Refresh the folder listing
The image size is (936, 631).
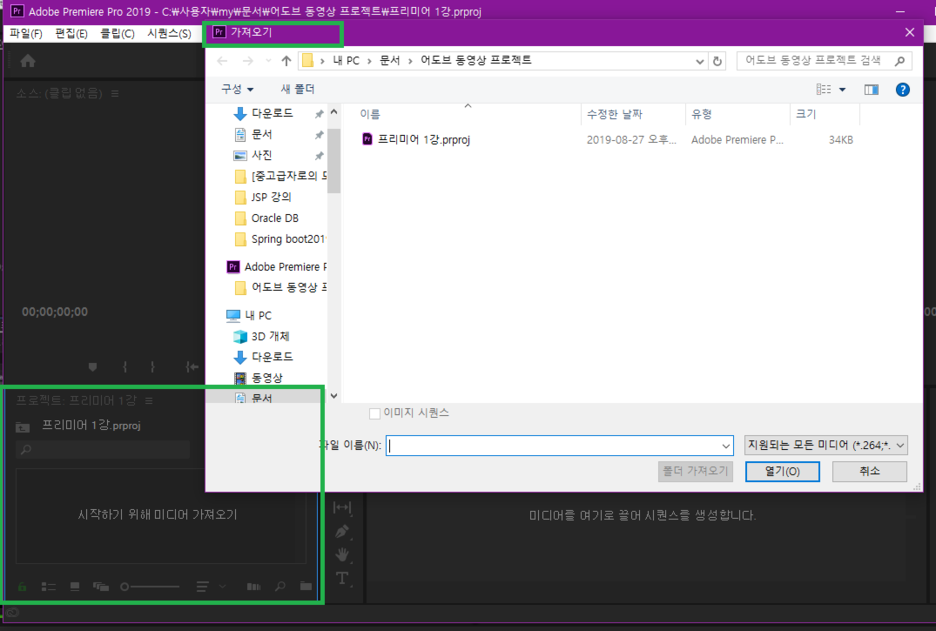pyautogui.click(x=717, y=61)
